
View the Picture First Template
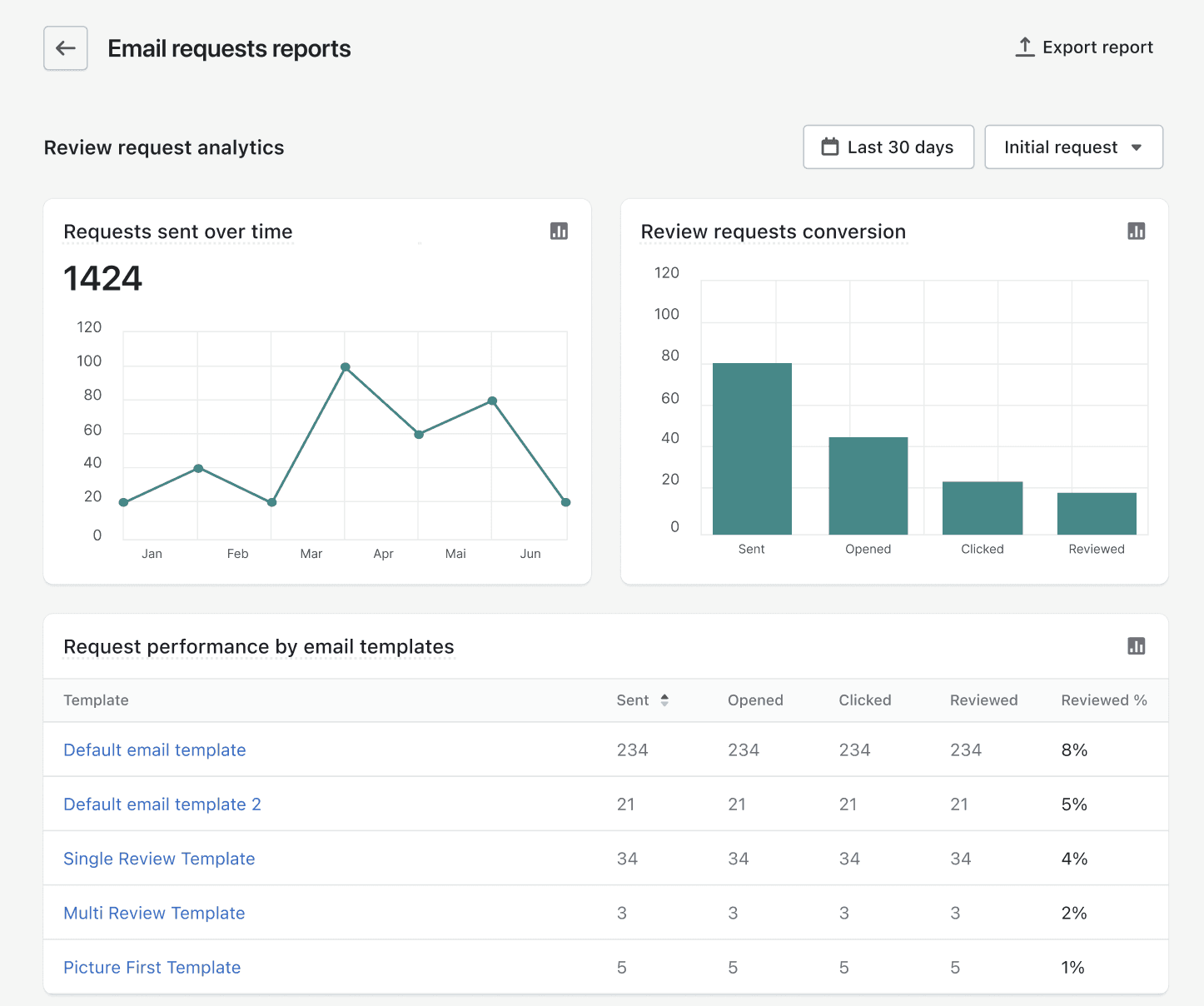point(152,968)
